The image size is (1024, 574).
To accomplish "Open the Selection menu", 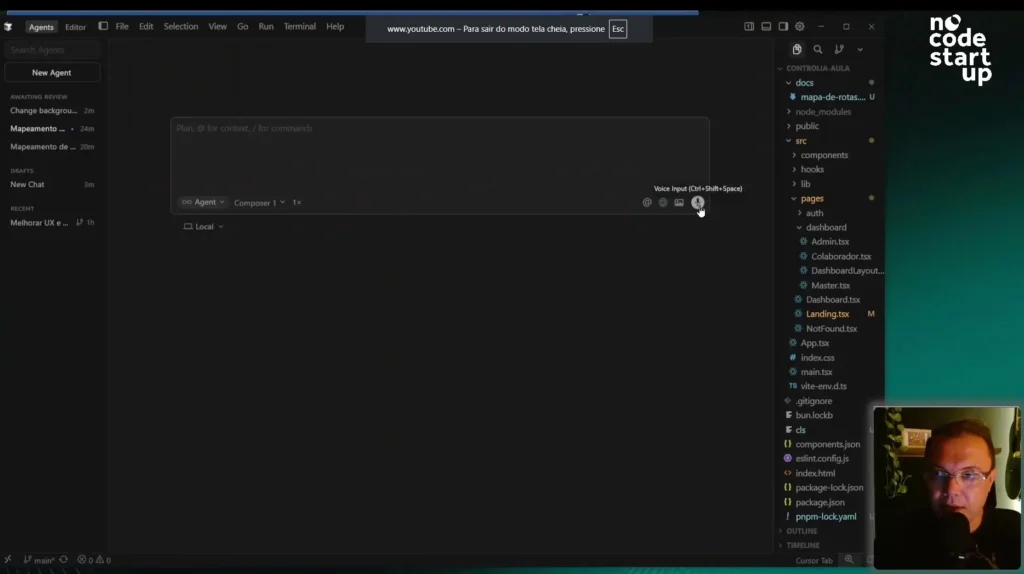I will click(x=181, y=27).
